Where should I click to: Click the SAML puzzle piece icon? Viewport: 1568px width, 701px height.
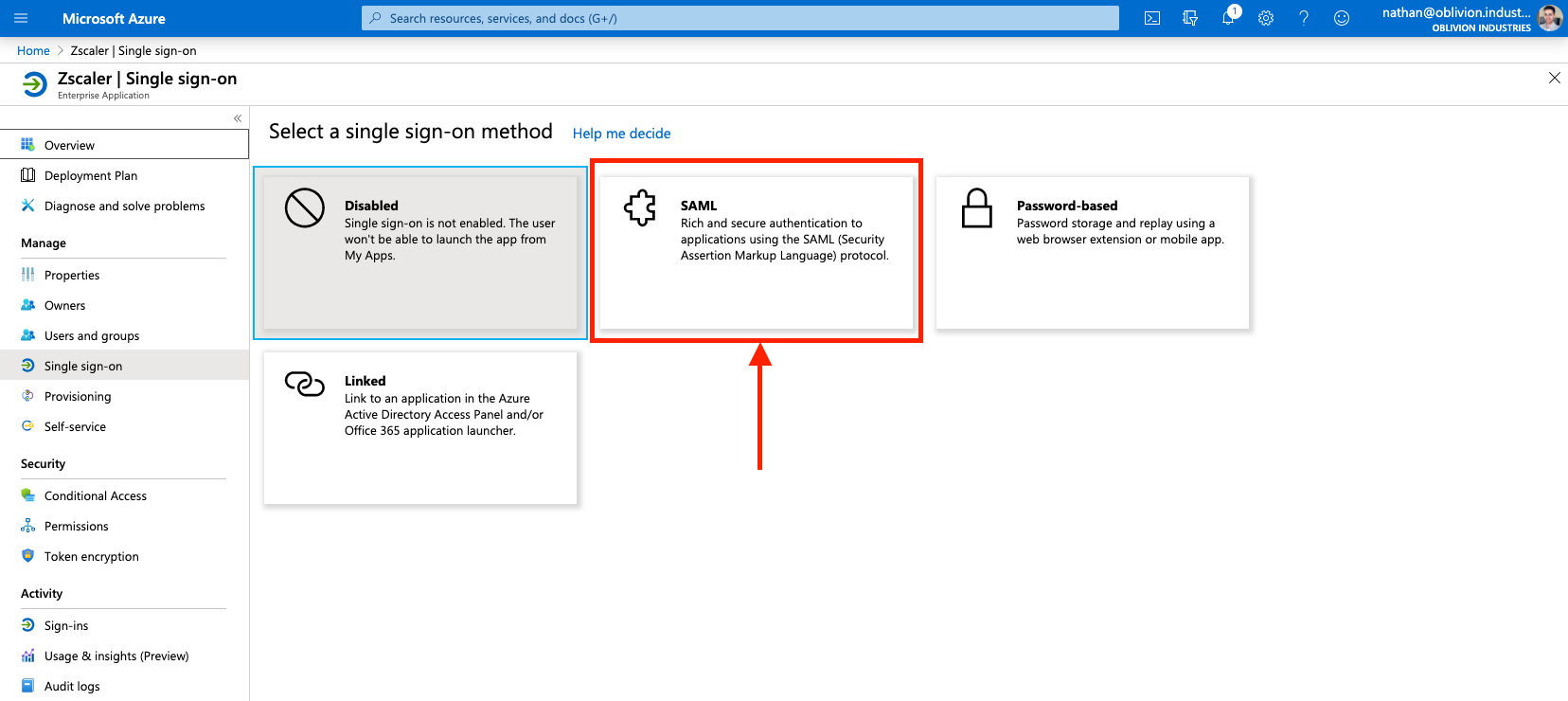(640, 207)
